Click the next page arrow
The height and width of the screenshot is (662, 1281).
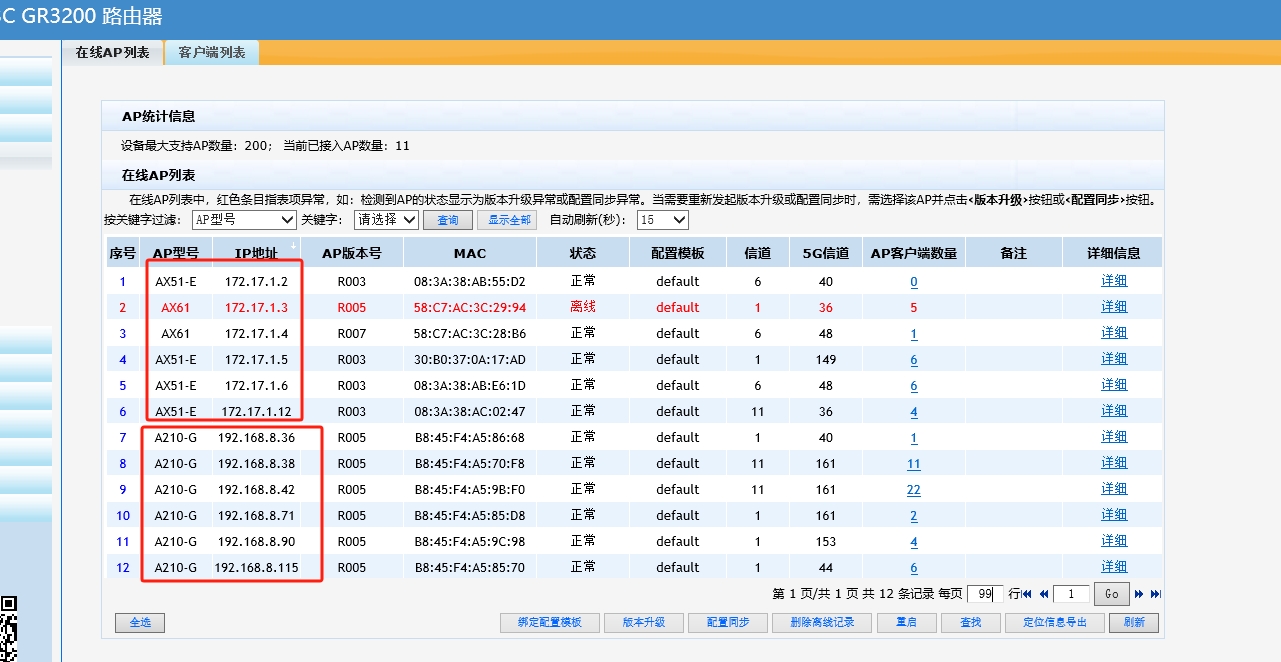click(1139, 594)
